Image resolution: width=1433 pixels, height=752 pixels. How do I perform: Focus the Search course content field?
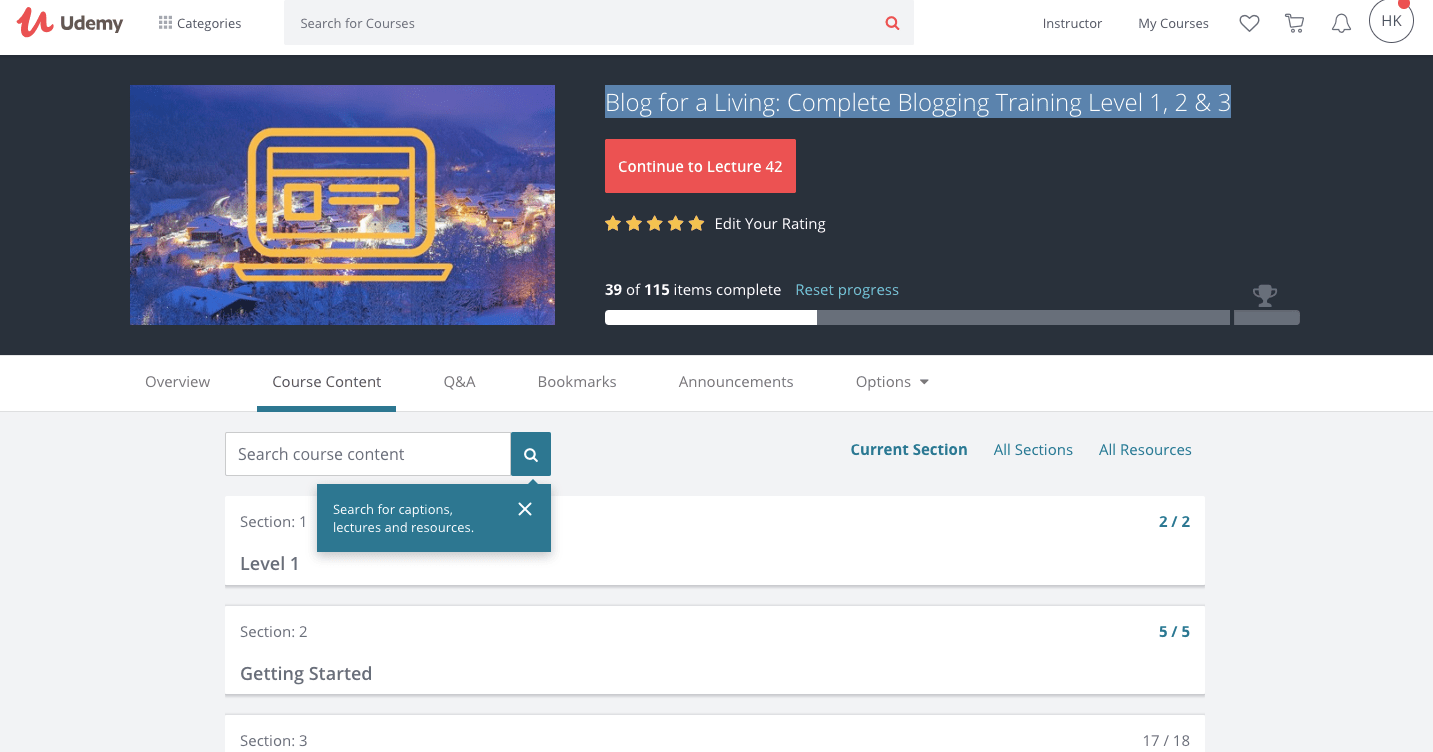(368, 454)
